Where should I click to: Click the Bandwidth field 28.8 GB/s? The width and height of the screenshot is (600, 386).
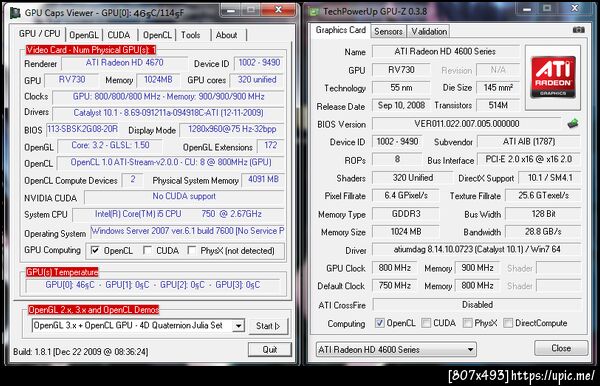click(543, 231)
